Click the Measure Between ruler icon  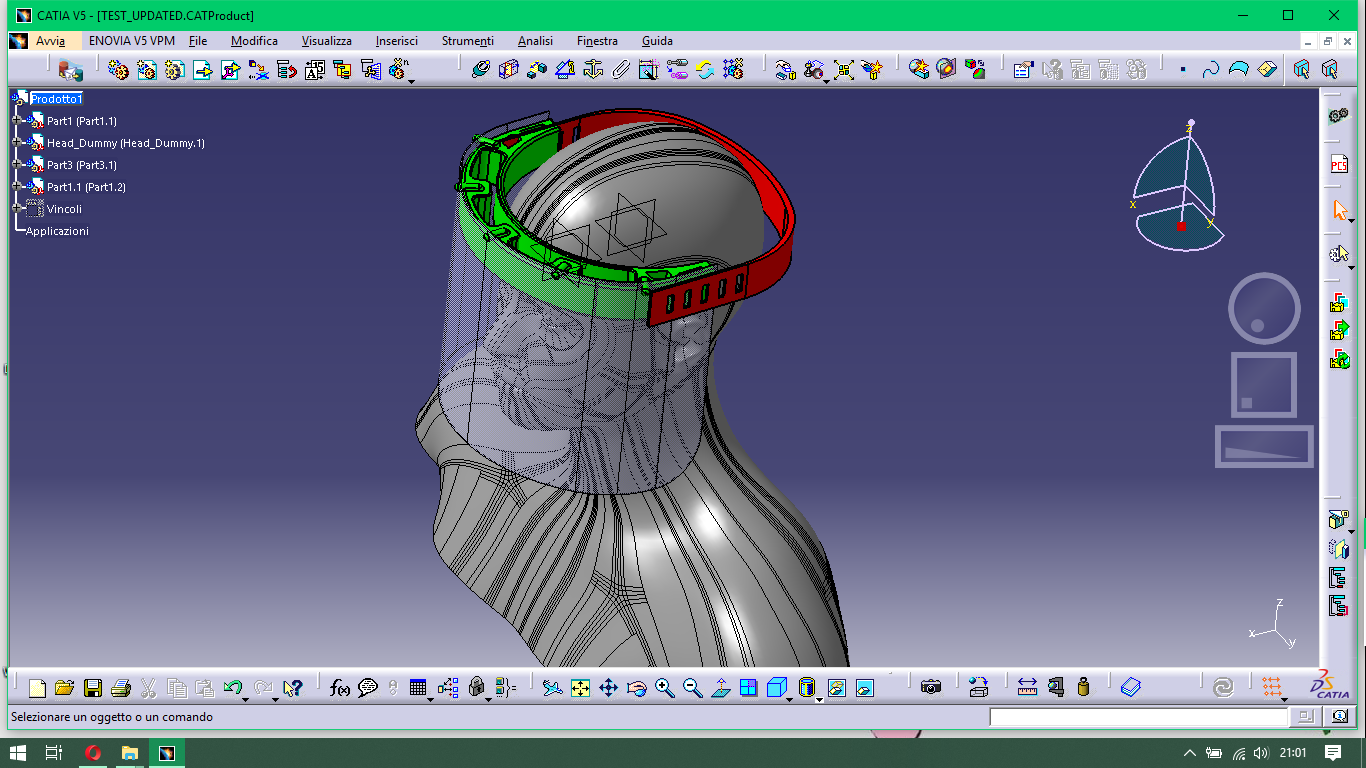pyautogui.click(x=1027, y=688)
